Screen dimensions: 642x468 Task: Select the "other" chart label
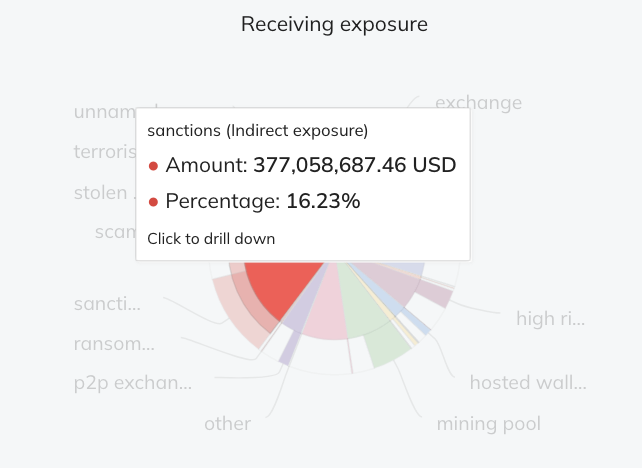coord(227,424)
